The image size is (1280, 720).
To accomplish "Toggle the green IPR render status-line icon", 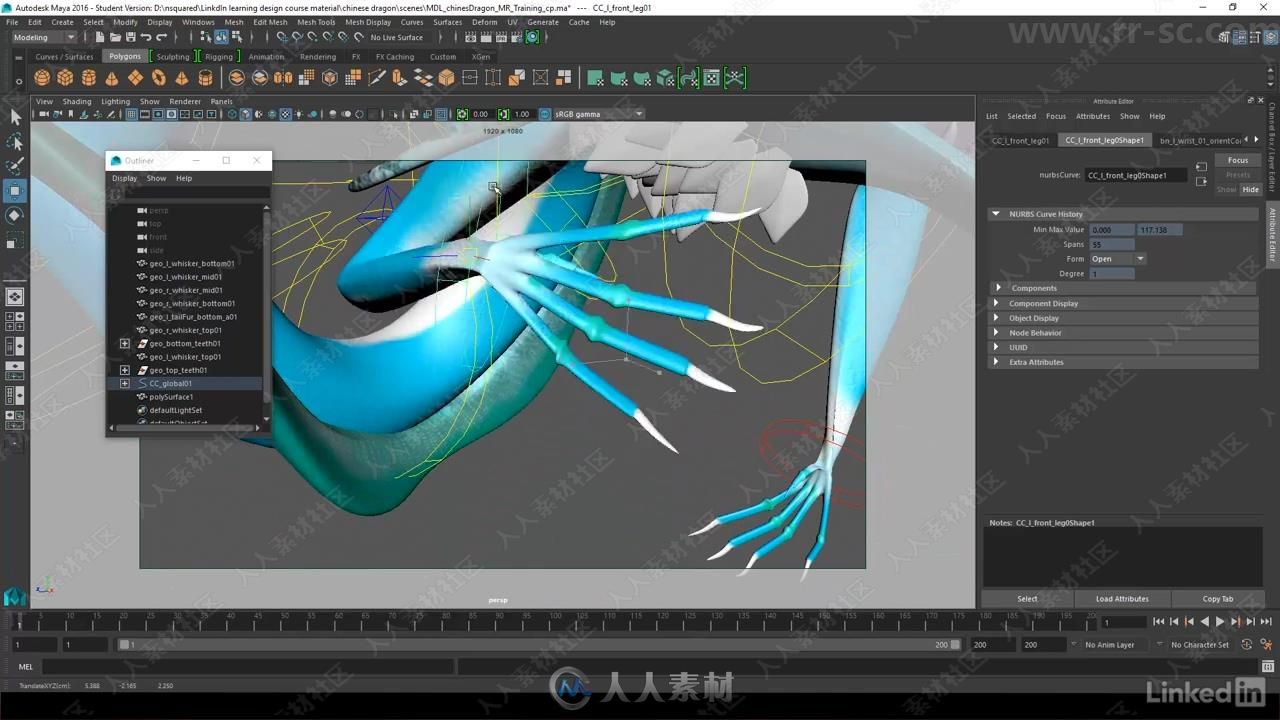I will [532, 37].
